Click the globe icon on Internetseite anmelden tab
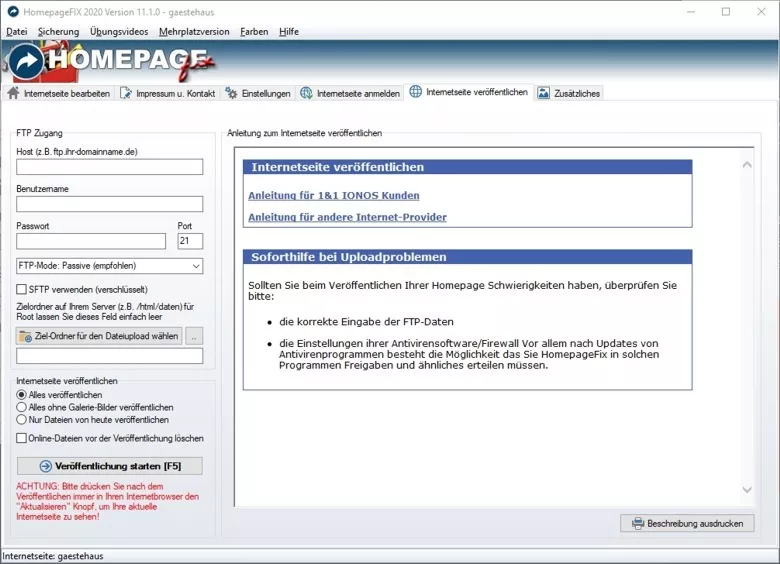This screenshot has width=780, height=564. click(x=306, y=94)
